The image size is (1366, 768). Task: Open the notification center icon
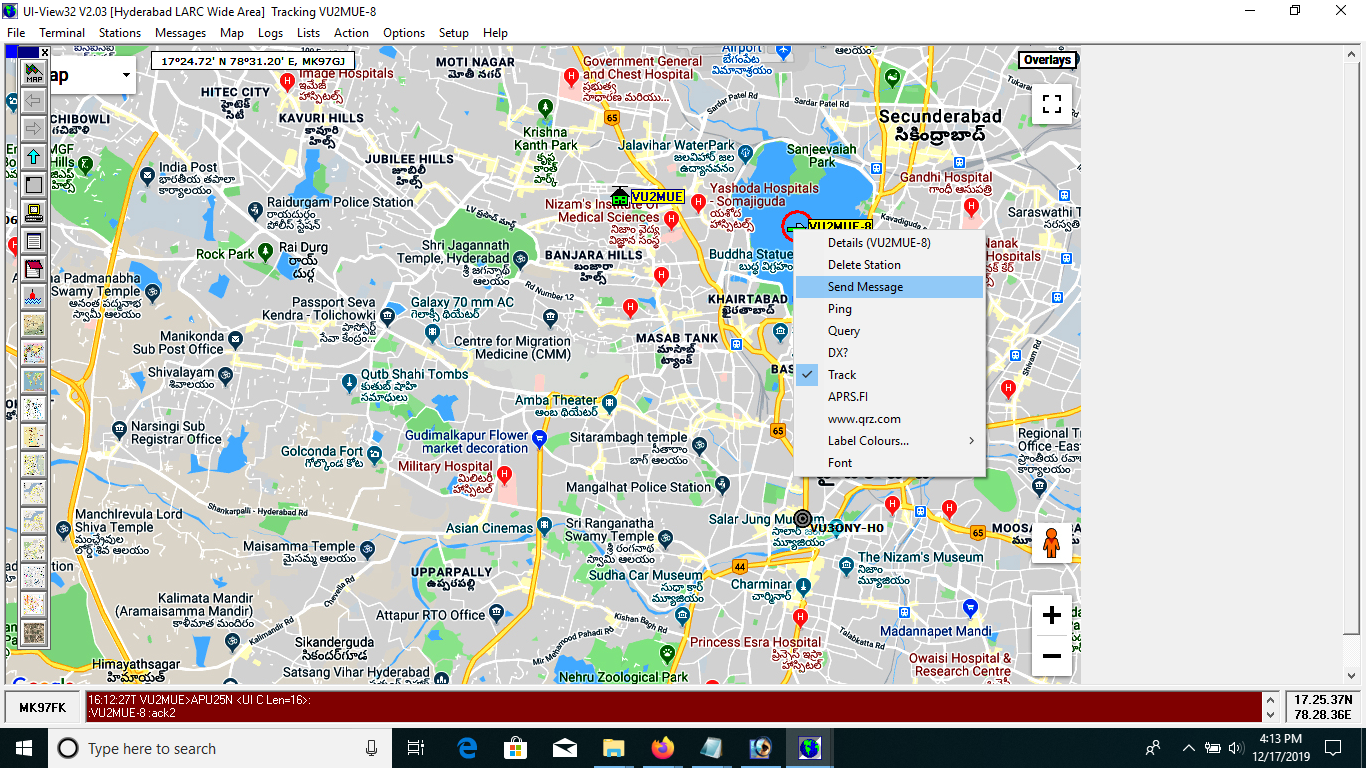1333,748
